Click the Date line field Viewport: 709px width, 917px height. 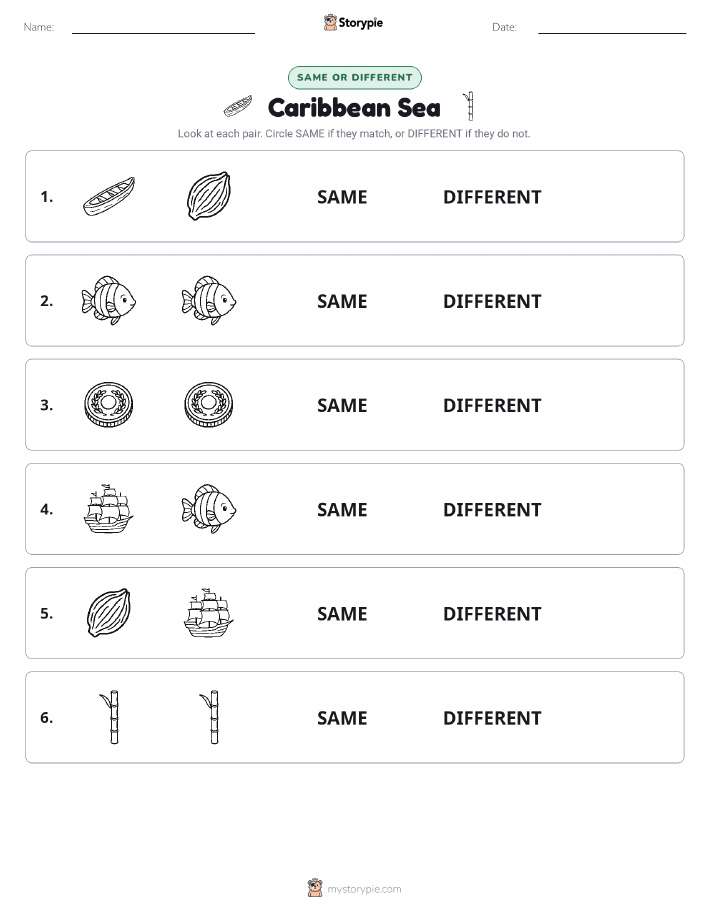[612, 27]
